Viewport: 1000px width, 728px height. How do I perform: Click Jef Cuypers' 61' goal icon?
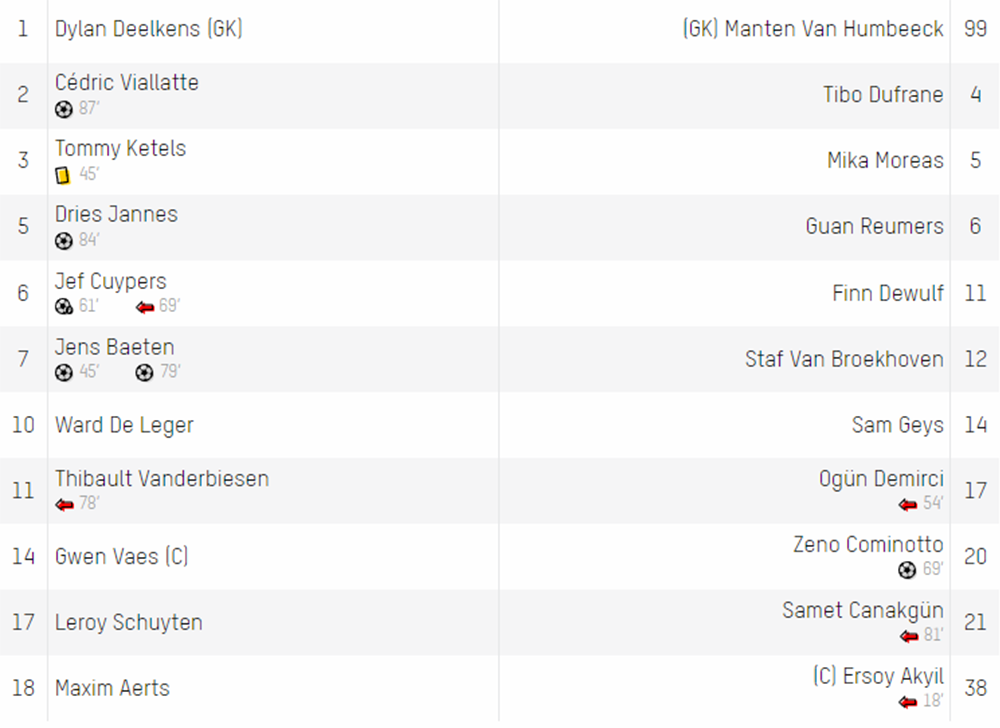click(x=64, y=307)
